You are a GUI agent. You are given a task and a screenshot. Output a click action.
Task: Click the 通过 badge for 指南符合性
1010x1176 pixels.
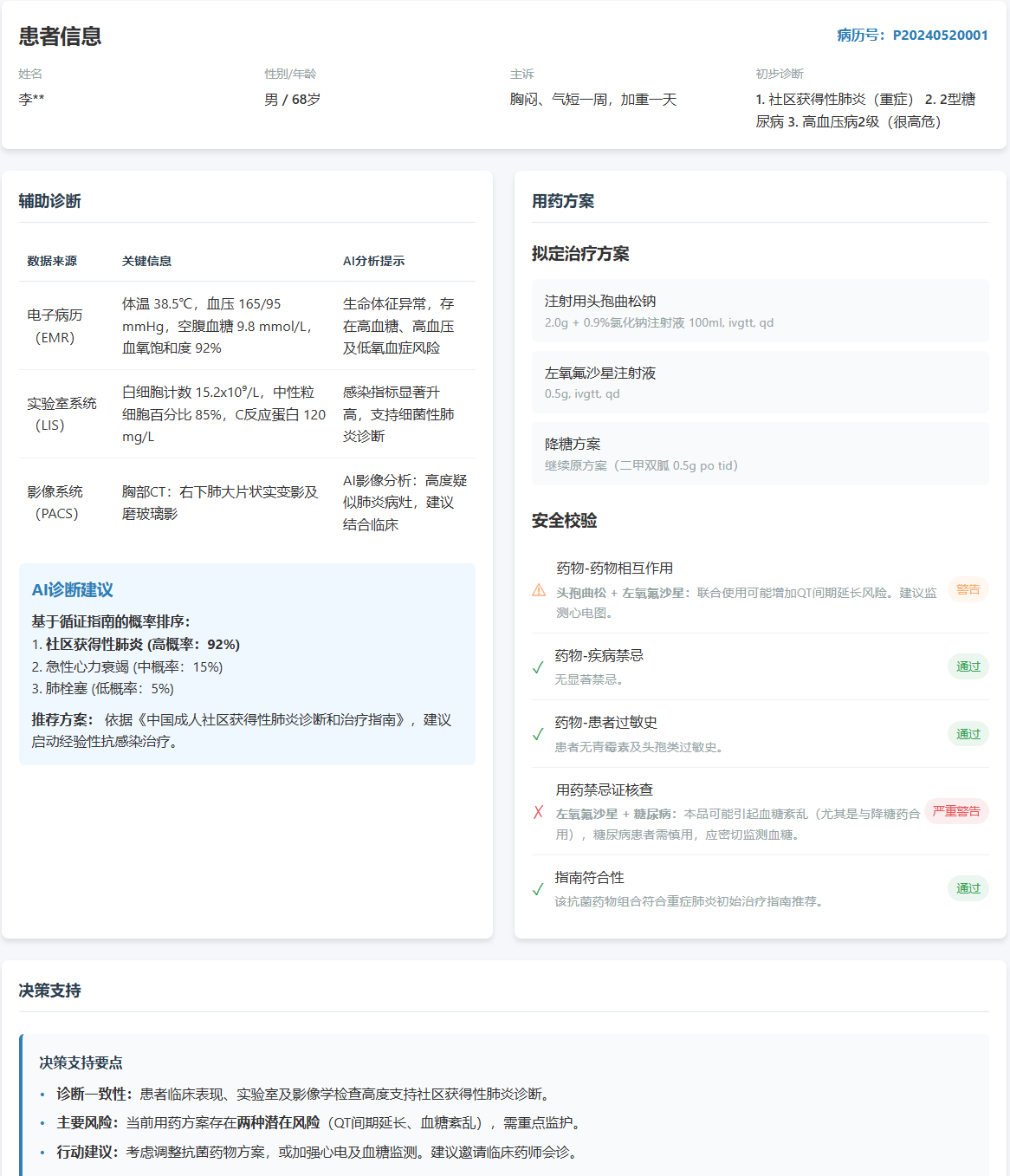(x=968, y=888)
